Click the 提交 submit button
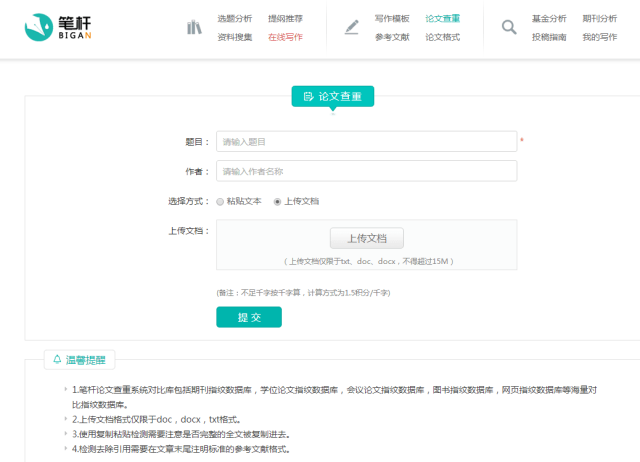Screen dimensions: 640x462 tap(249, 317)
